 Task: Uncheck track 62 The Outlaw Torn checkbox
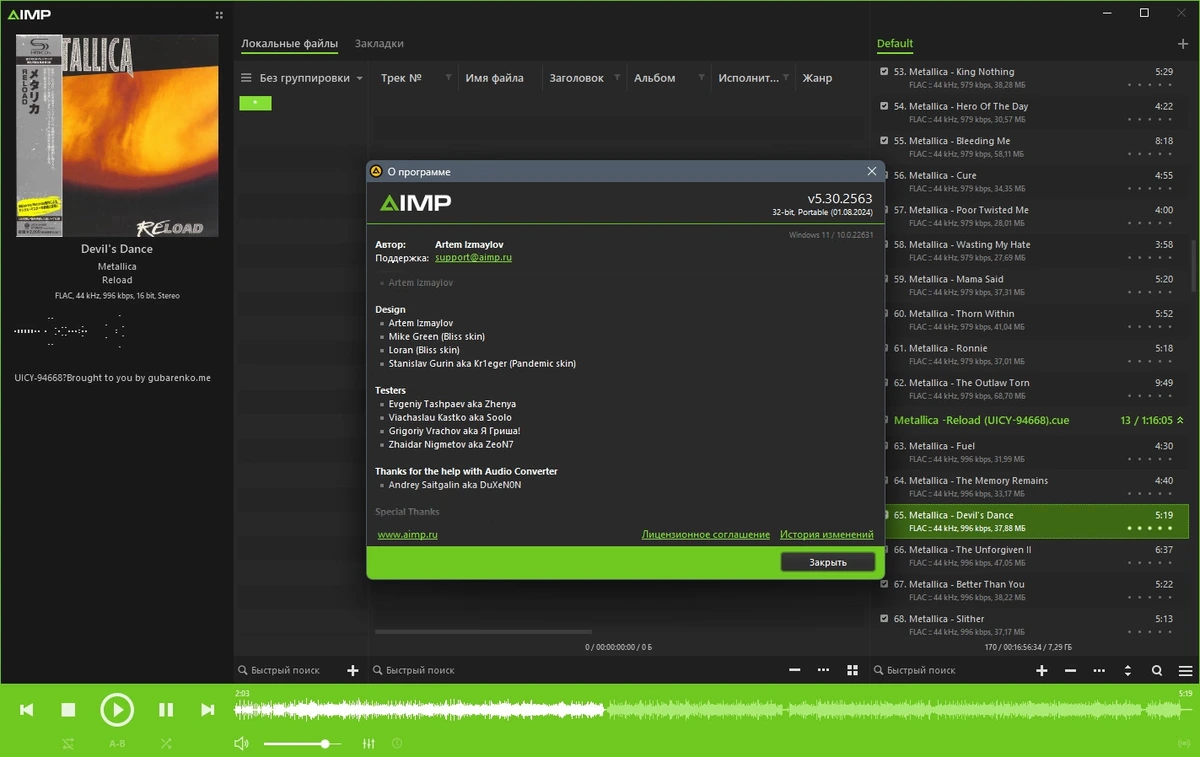pyautogui.click(x=884, y=383)
